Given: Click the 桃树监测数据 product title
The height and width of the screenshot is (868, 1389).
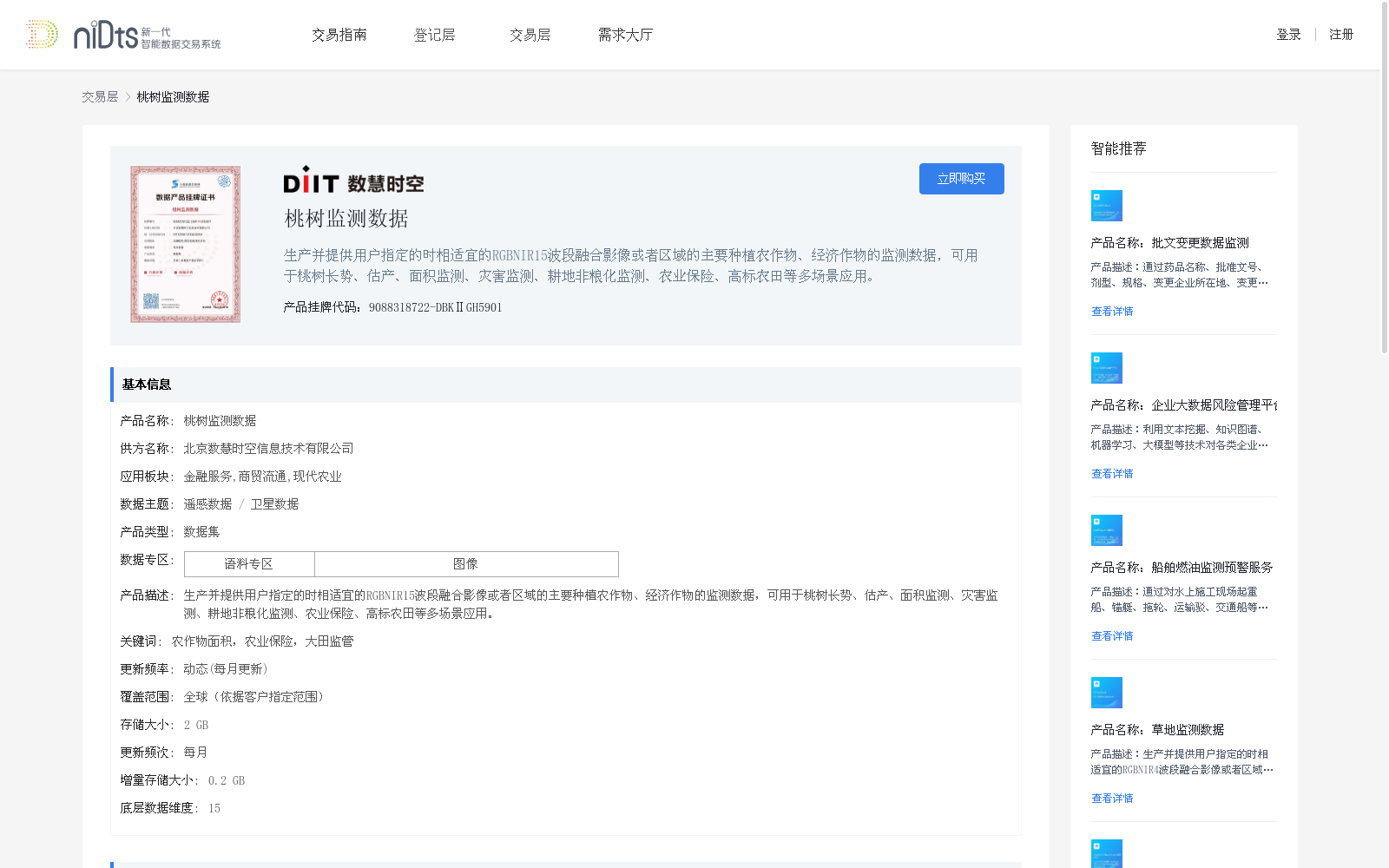Looking at the screenshot, I should click(346, 219).
